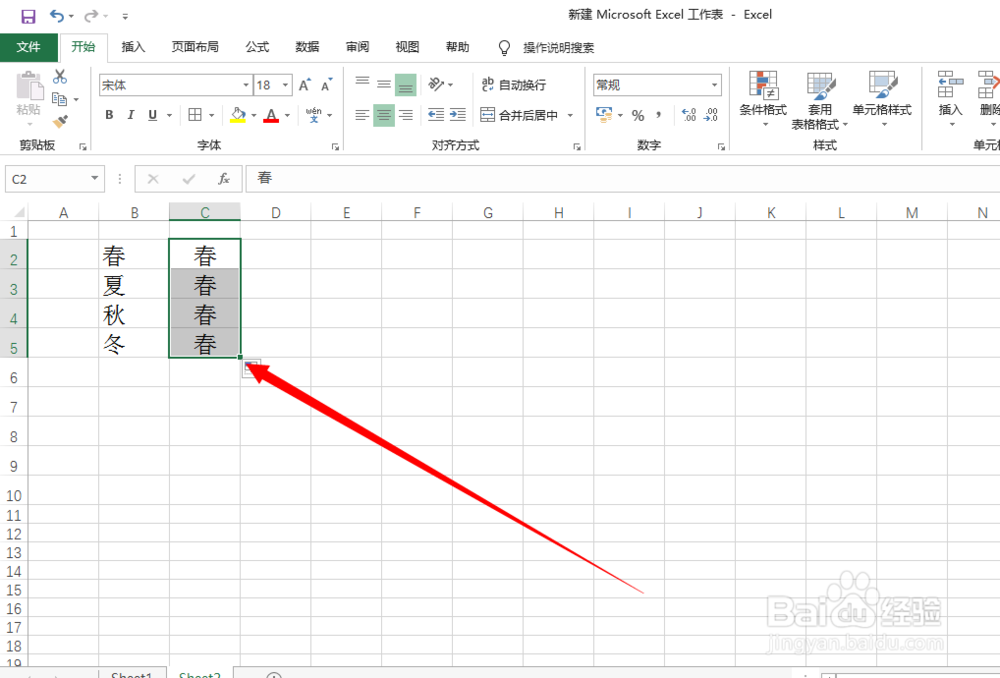The height and width of the screenshot is (678, 1000).
Task: Select column D header
Action: click(x=276, y=212)
